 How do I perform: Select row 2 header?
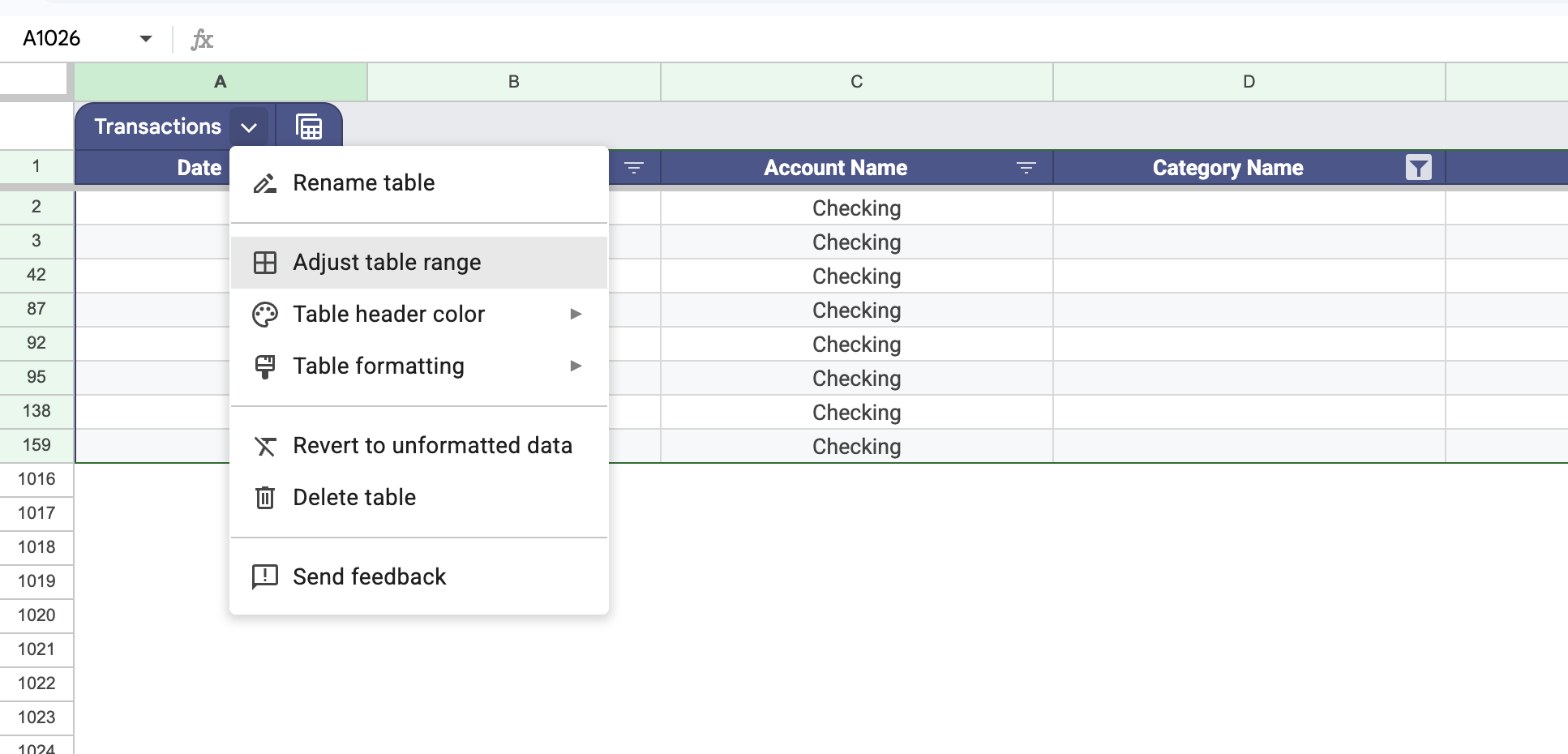[x=36, y=207]
